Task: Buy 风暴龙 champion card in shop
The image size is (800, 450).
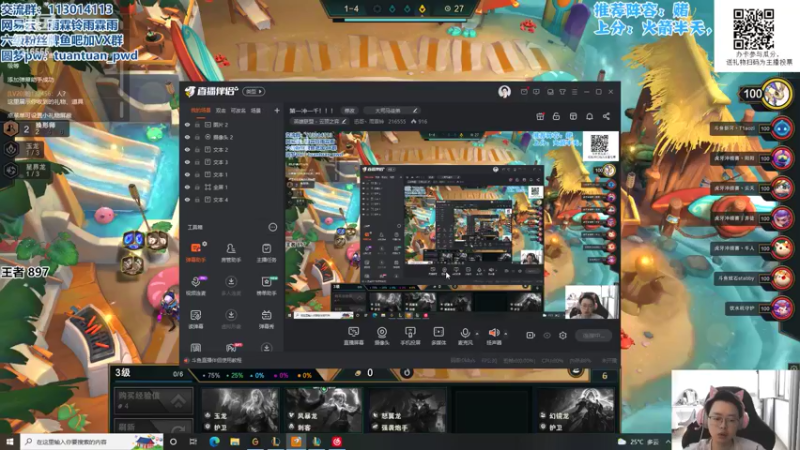Action: [x=323, y=410]
